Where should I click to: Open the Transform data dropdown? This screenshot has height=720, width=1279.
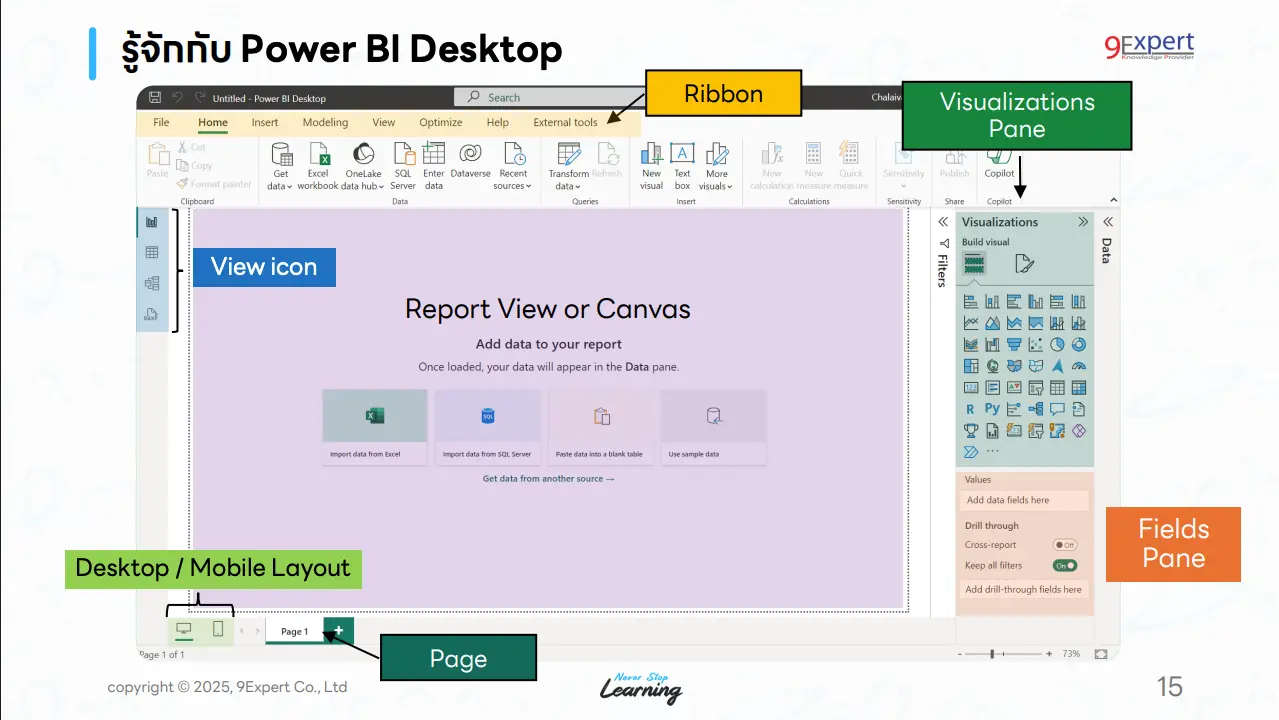point(568,166)
